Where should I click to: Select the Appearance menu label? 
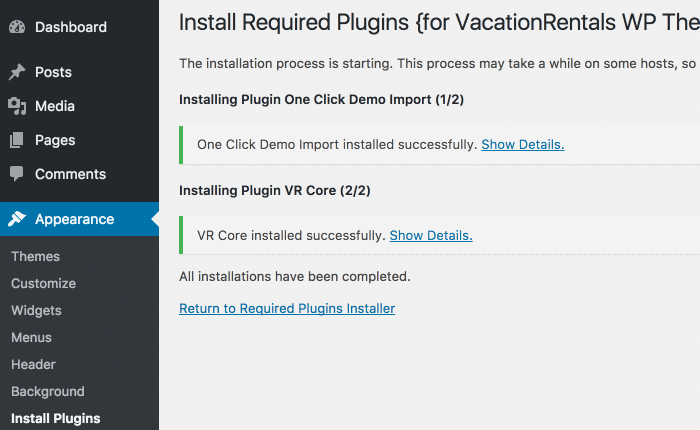click(x=75, y=219)
